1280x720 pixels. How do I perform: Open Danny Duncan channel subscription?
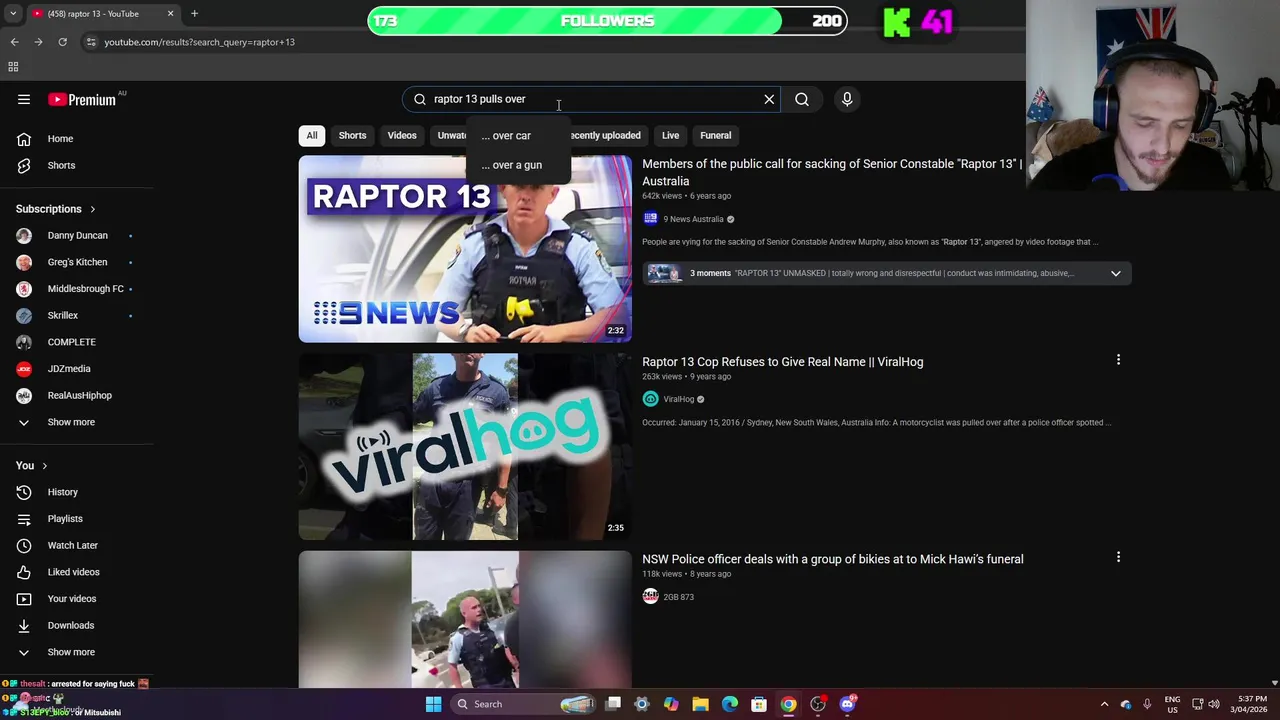[76, 235]
